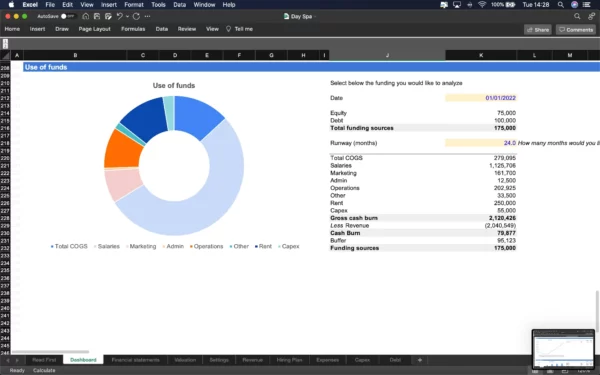Select the Date input cell 01/01/2022

[481, 98]
